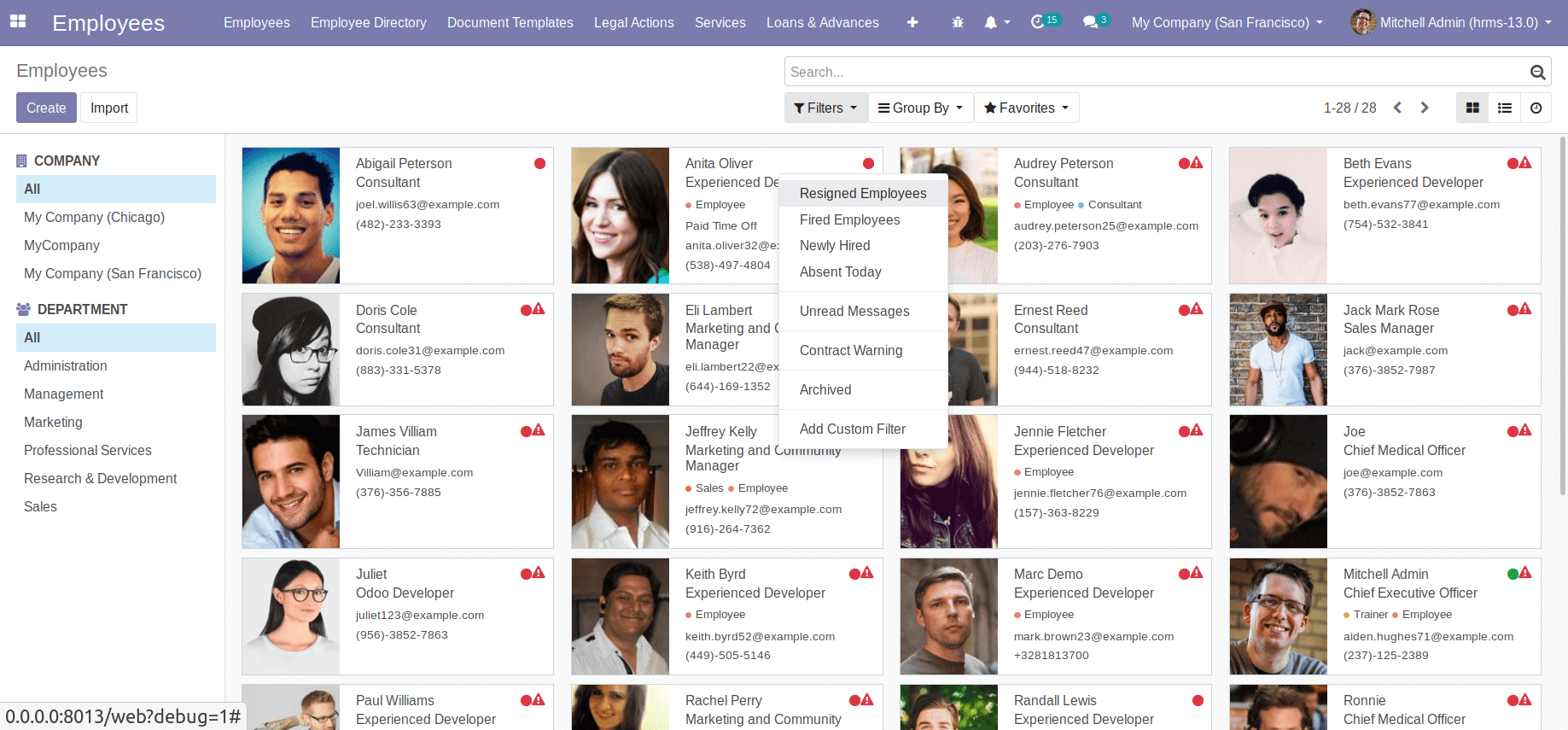Viewport: 1568px width, 730px height.
Task: Click warning icon on Keith Byrd card
Action: click(x=867, y=573)
